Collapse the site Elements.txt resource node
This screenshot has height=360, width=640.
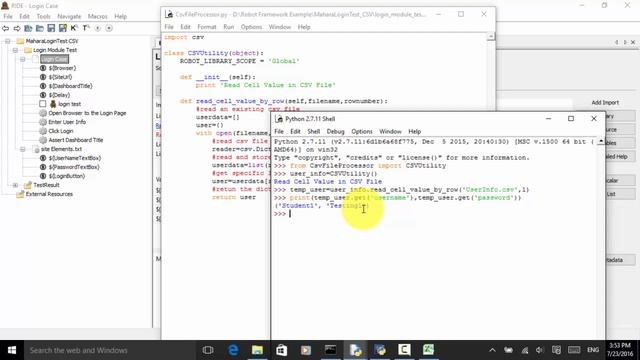[x=23, y=149]
